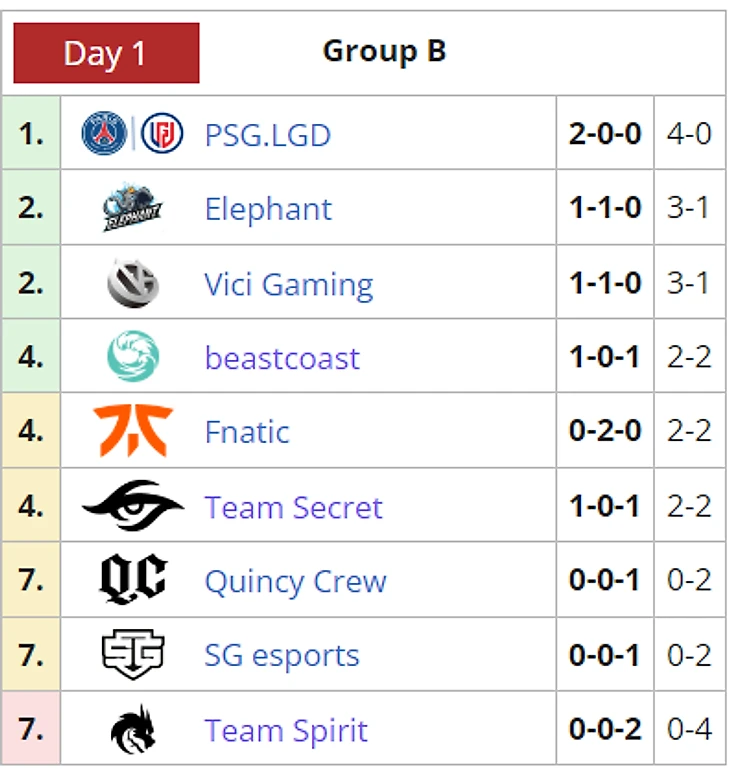Follow the beastcoast link
730x769 pixels.
click(282, 358)
